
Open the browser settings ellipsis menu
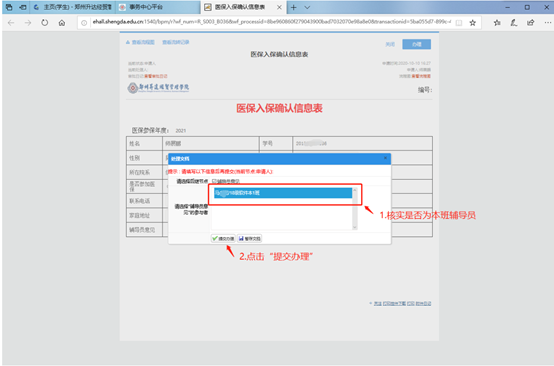(x=547, y=23)
